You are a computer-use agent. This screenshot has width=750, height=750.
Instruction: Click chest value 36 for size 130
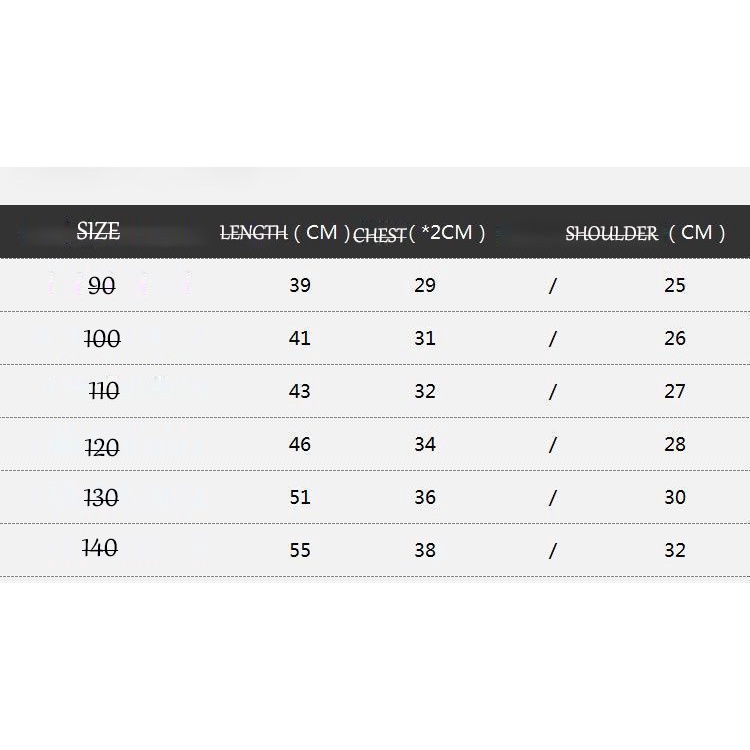point(425,497)
